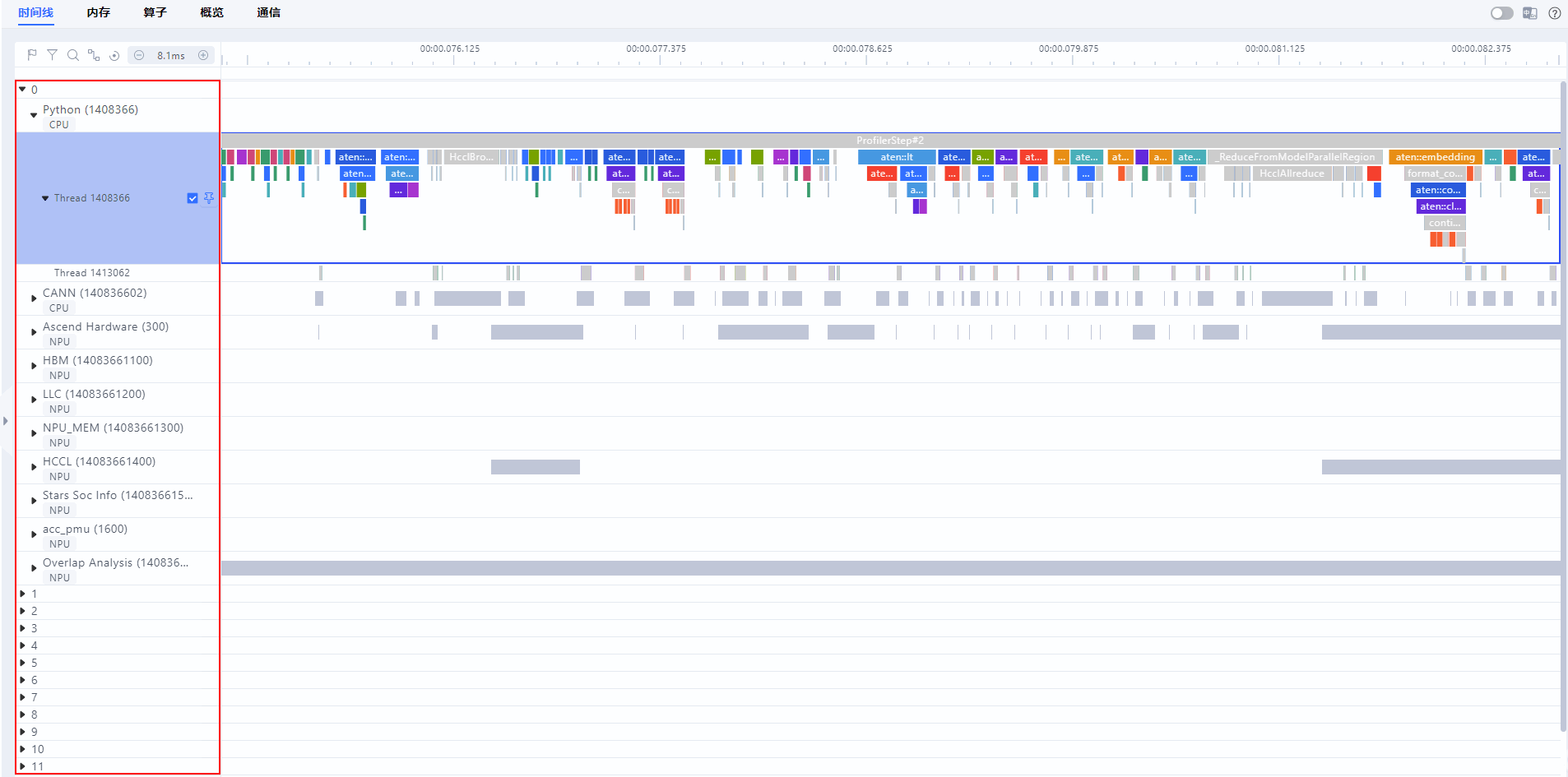1568x777 pixels.
Task: Select the aten::co... slice
Action: coord(1438,190)
